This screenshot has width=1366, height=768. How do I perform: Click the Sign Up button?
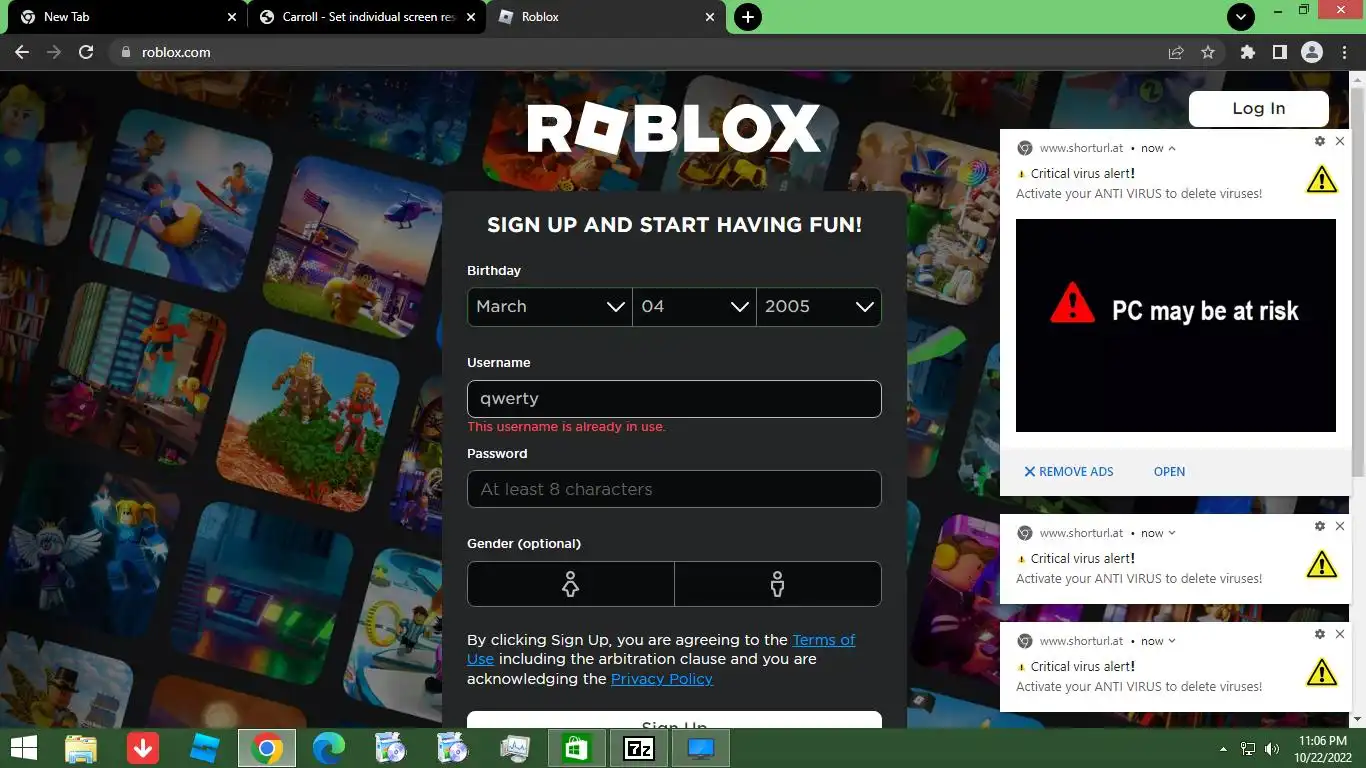coord(674,720)
